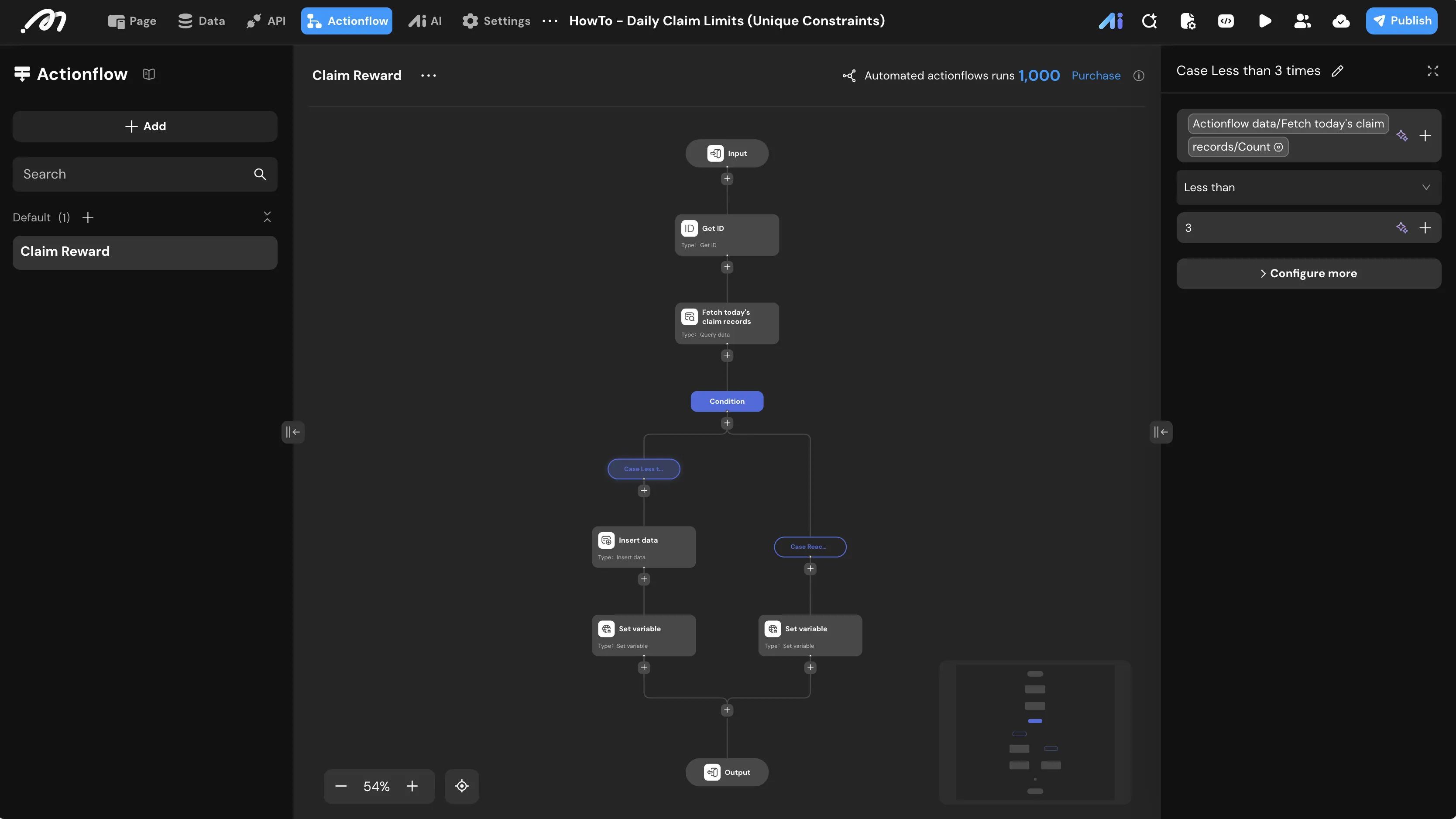Open the Data tab
Image resolution: width=1456 pixels, height=819 pixels.
tap(201, 21)
